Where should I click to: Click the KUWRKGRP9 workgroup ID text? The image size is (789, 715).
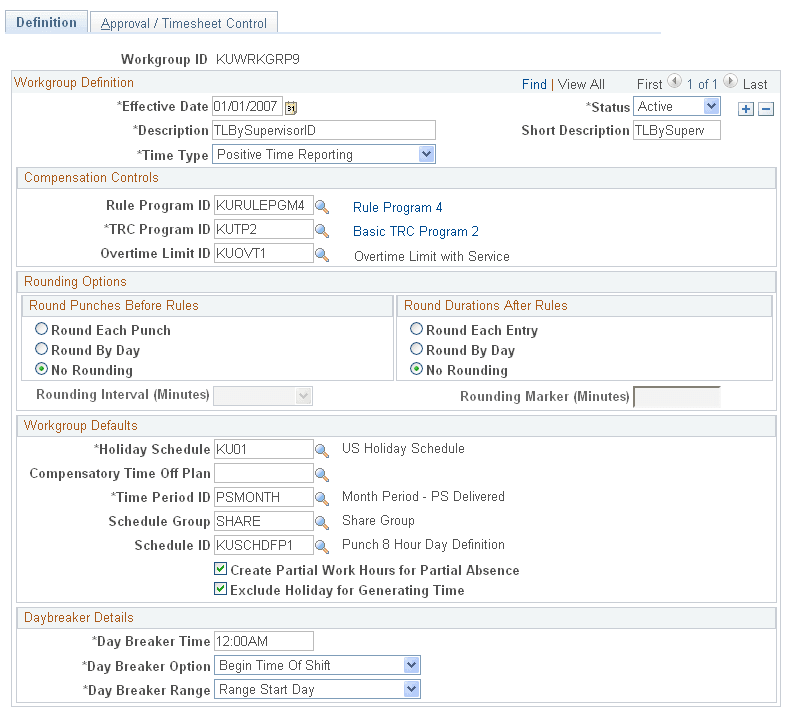click(x=258, y=59)
